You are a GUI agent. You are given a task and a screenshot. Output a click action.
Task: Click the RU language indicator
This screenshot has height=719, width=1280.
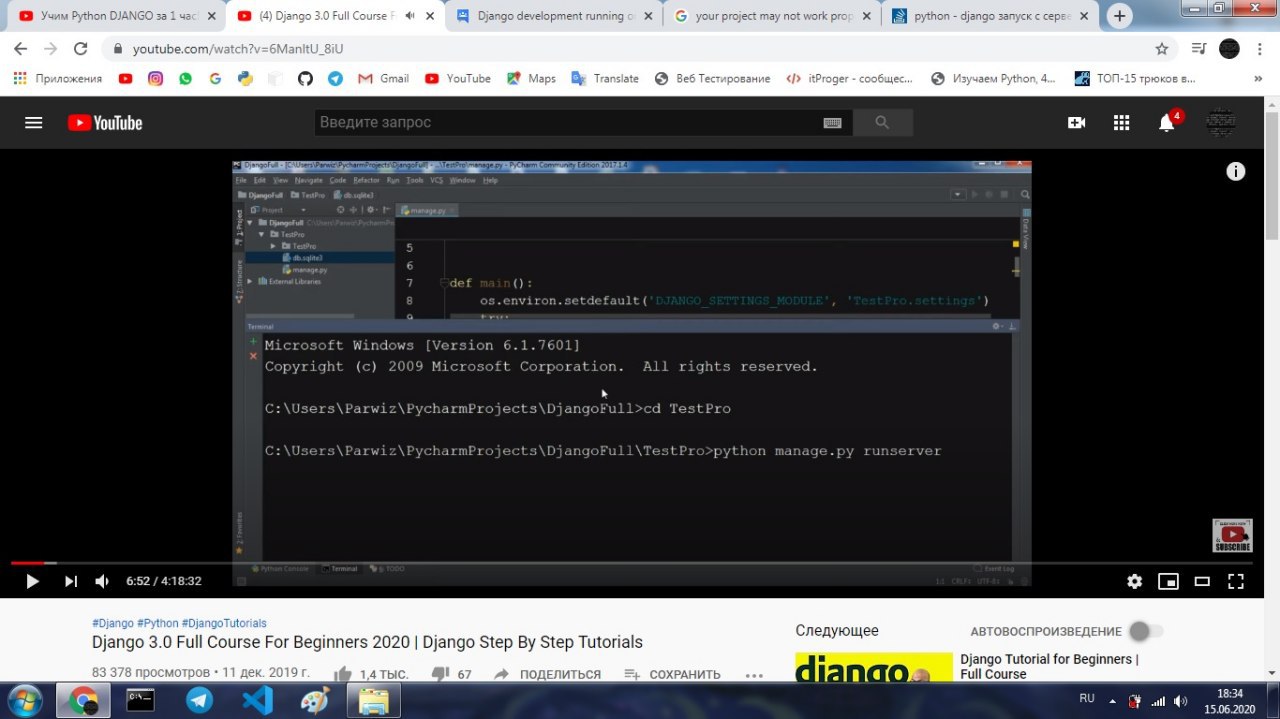tap(1087, 699)
